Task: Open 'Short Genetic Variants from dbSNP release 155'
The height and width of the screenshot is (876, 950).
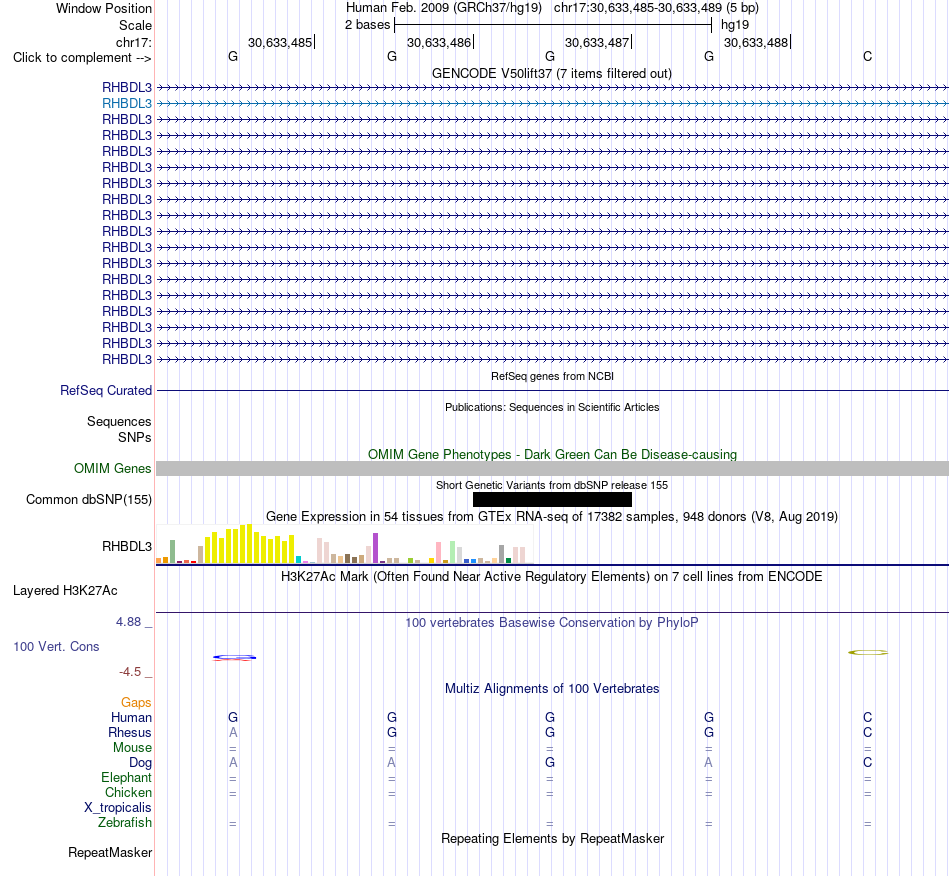Action: point(552,485)
